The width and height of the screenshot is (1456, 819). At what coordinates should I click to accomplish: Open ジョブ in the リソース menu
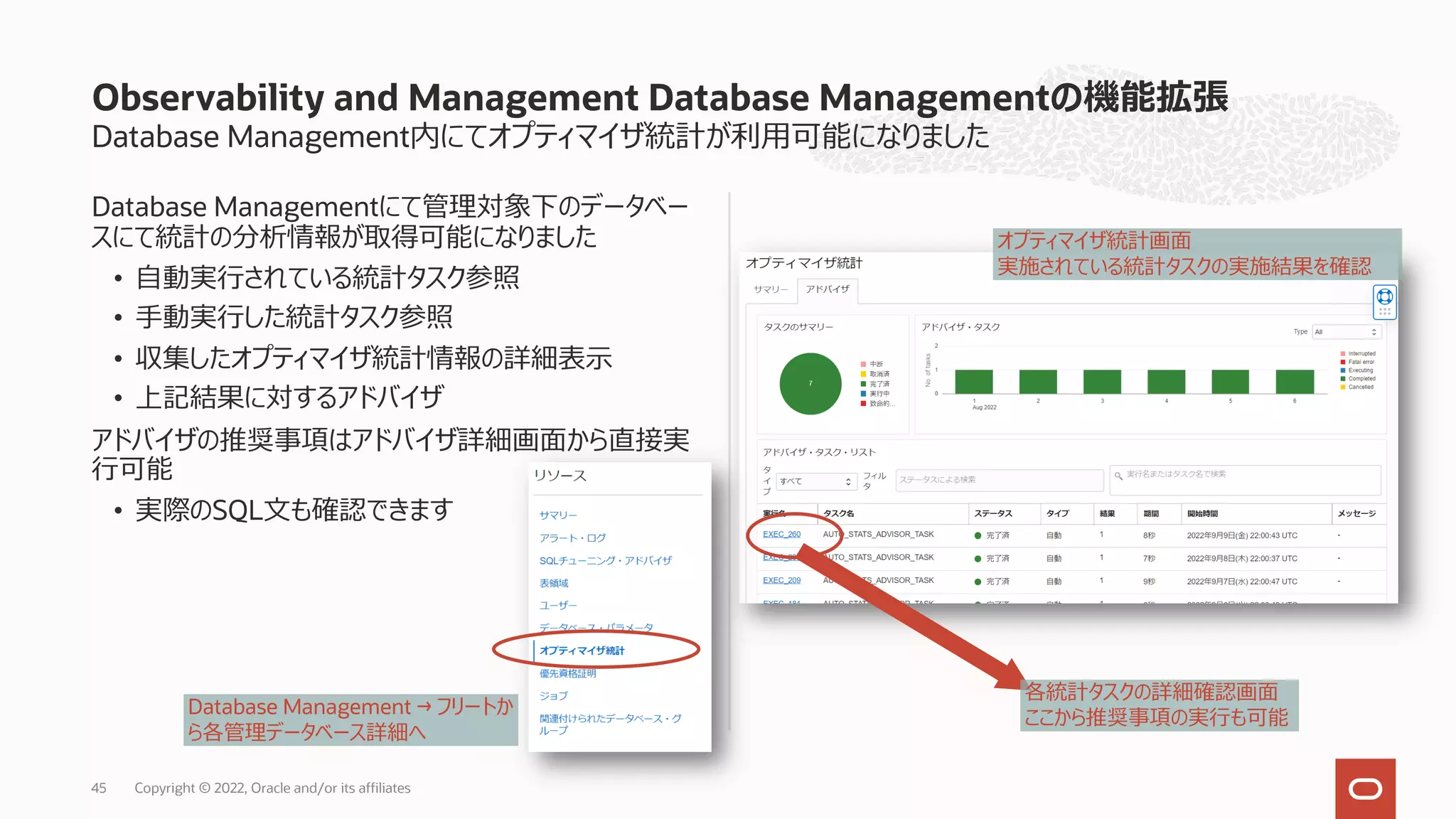coord(553,695)
